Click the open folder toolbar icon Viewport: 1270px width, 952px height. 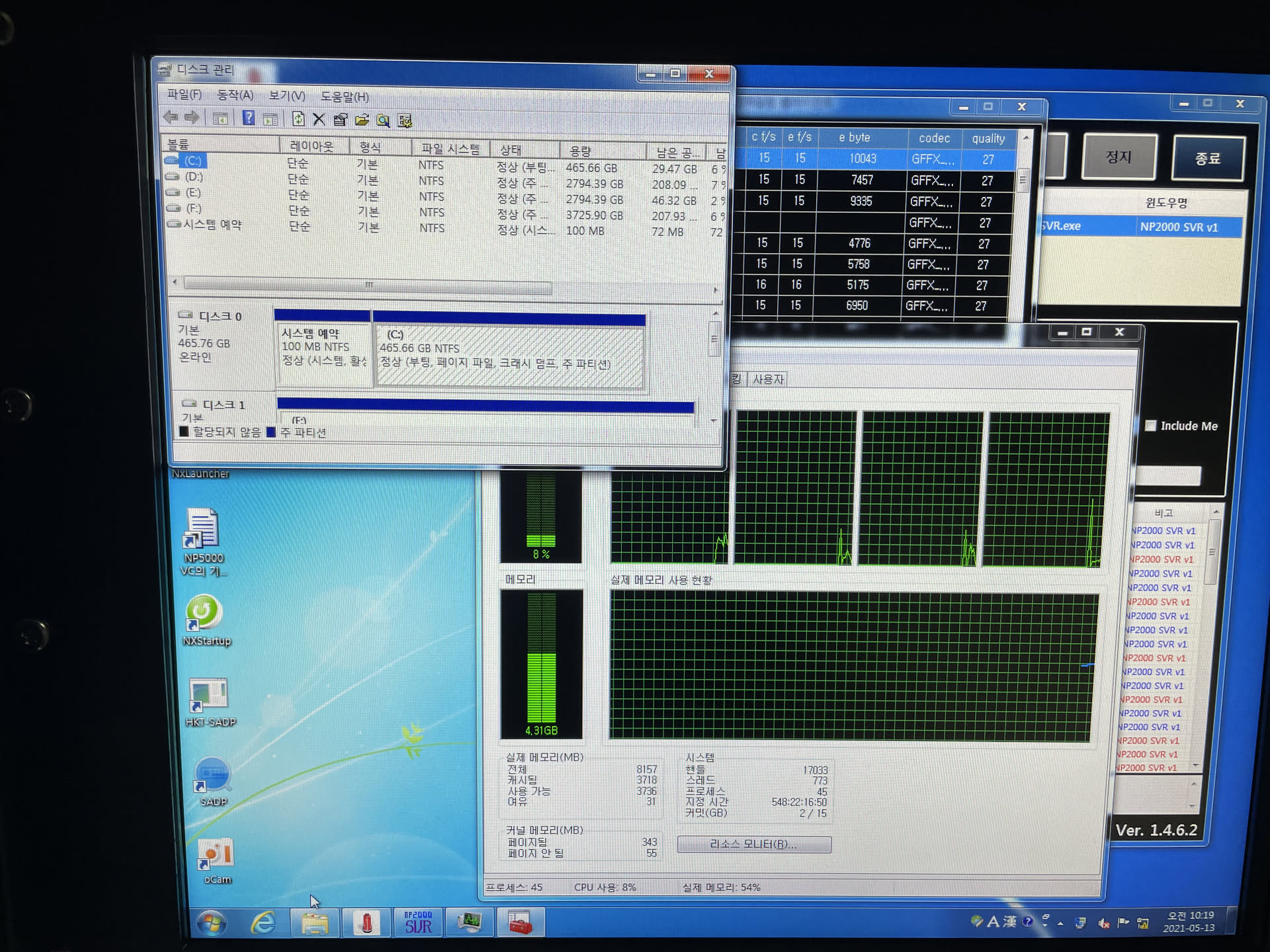click(x=362, y=120)
